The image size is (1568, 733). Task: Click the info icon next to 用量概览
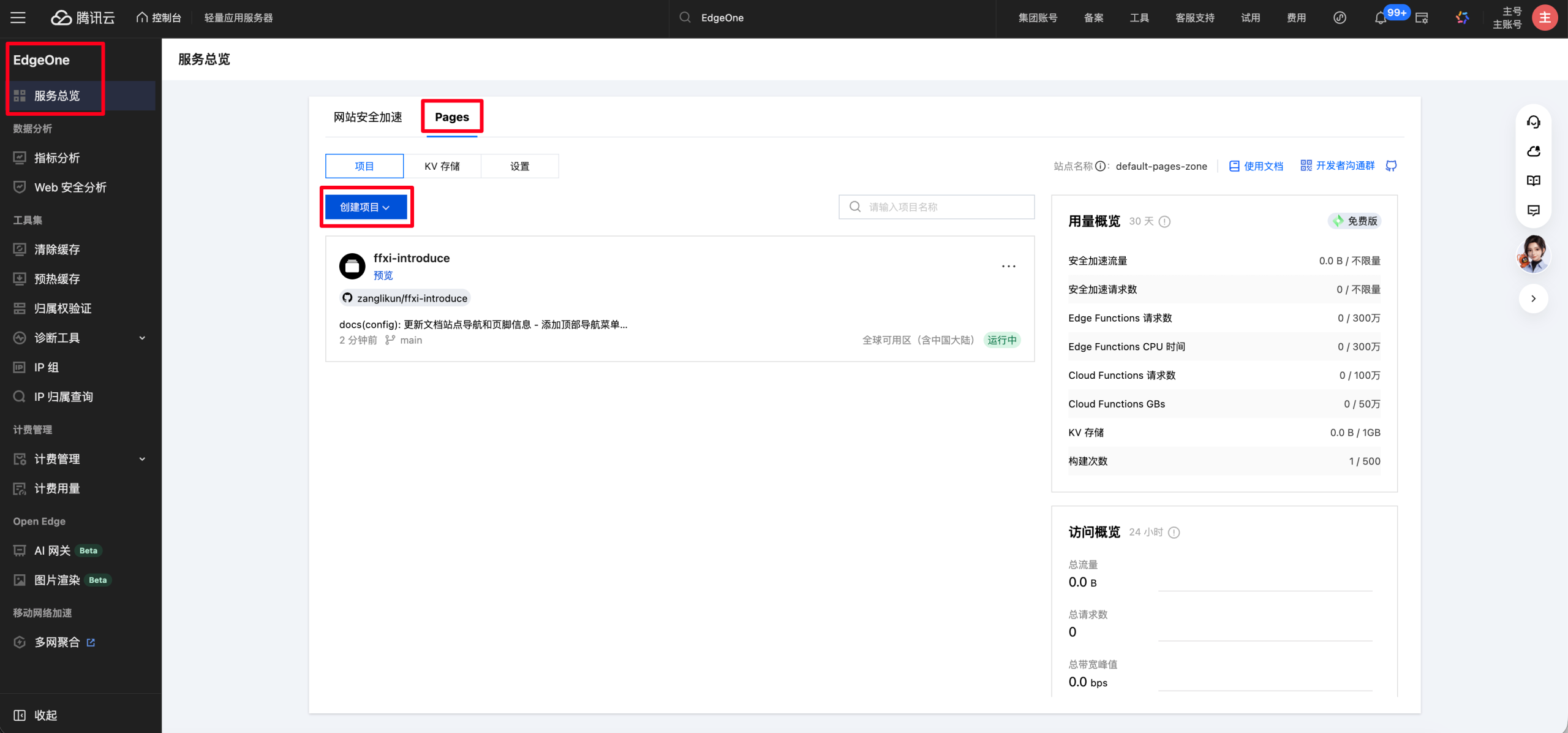[1164, 221]
